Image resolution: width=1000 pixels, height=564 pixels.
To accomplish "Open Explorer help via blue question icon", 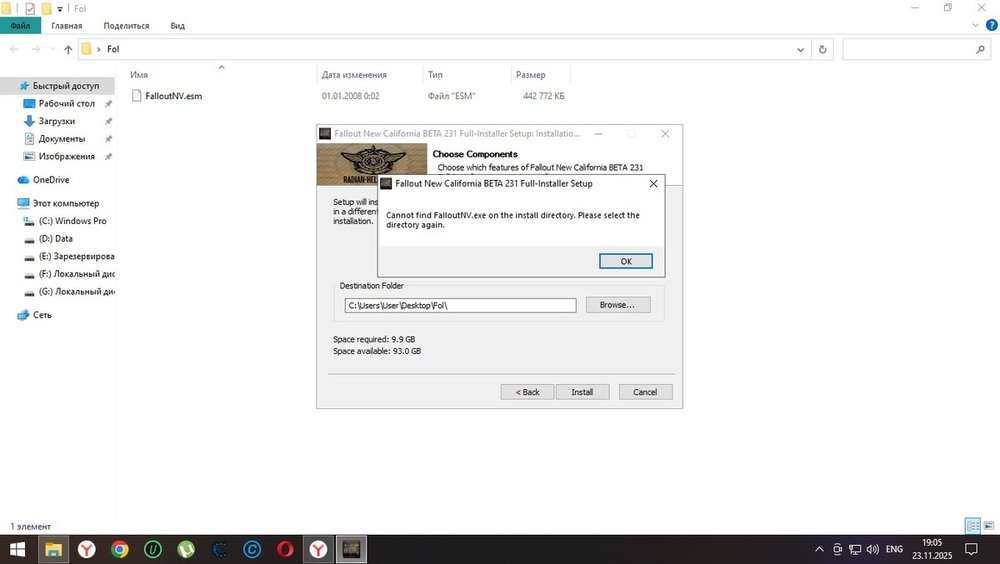I will [x=992, y=26].
